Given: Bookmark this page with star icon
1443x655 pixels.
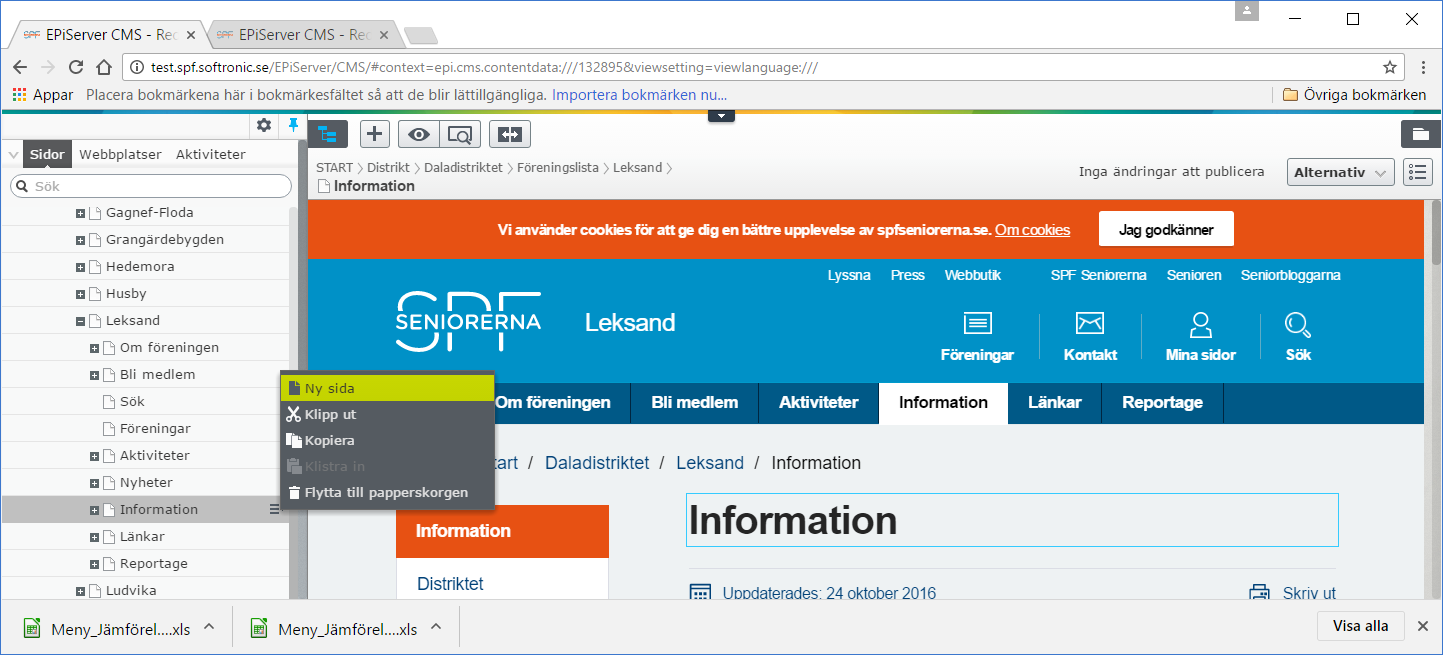Looking at the screenshot, I should pos(1390,68).
